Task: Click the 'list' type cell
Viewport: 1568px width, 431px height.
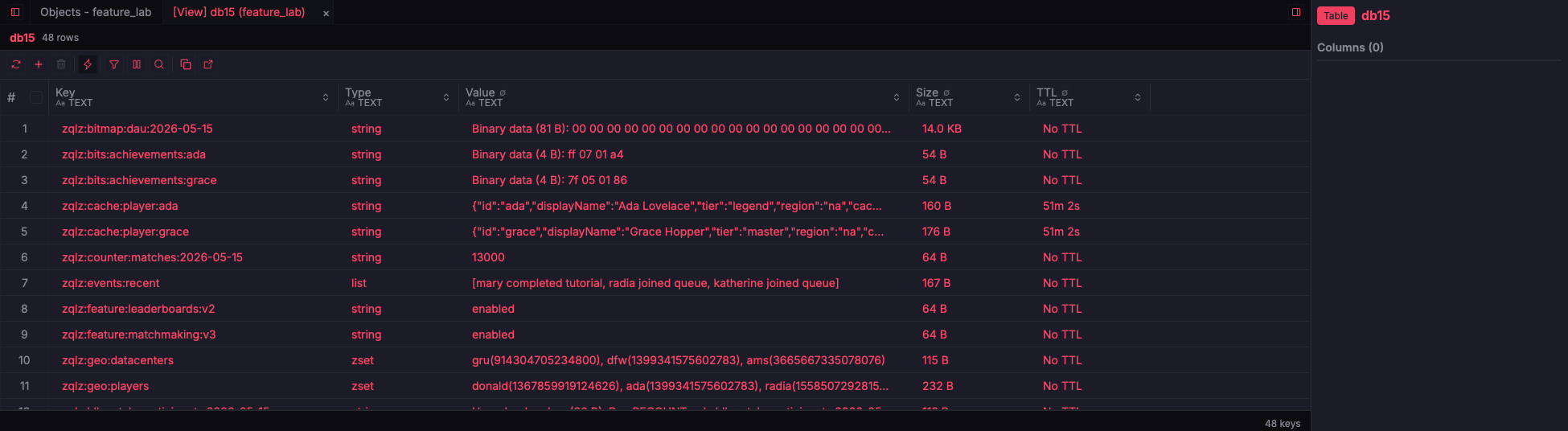Action: pos(359,283)
